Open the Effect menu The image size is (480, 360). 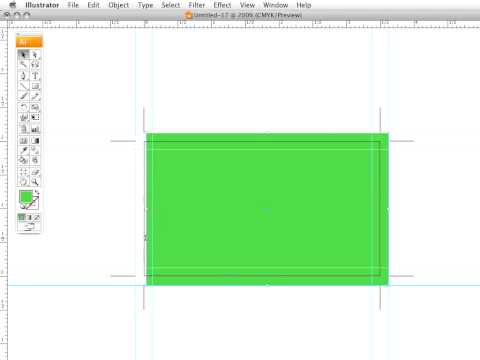pos(222,5)
